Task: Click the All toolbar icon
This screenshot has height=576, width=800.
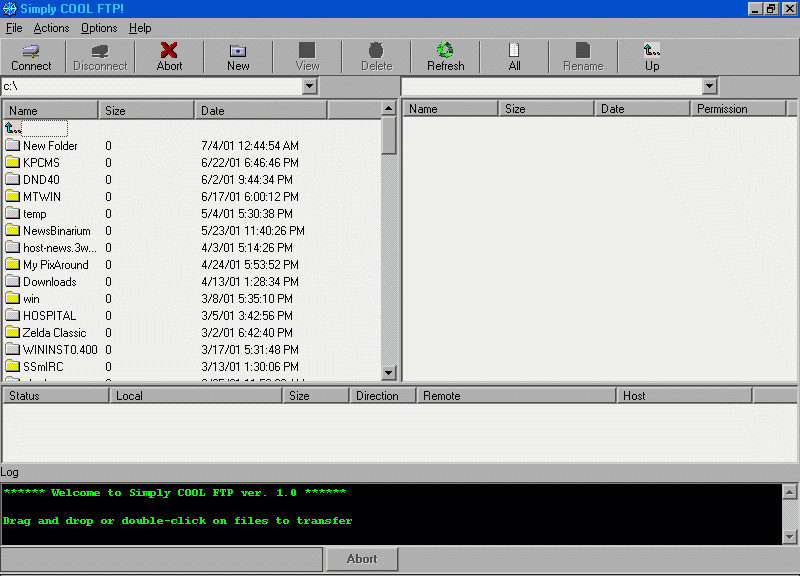Action: click(514, 50)
